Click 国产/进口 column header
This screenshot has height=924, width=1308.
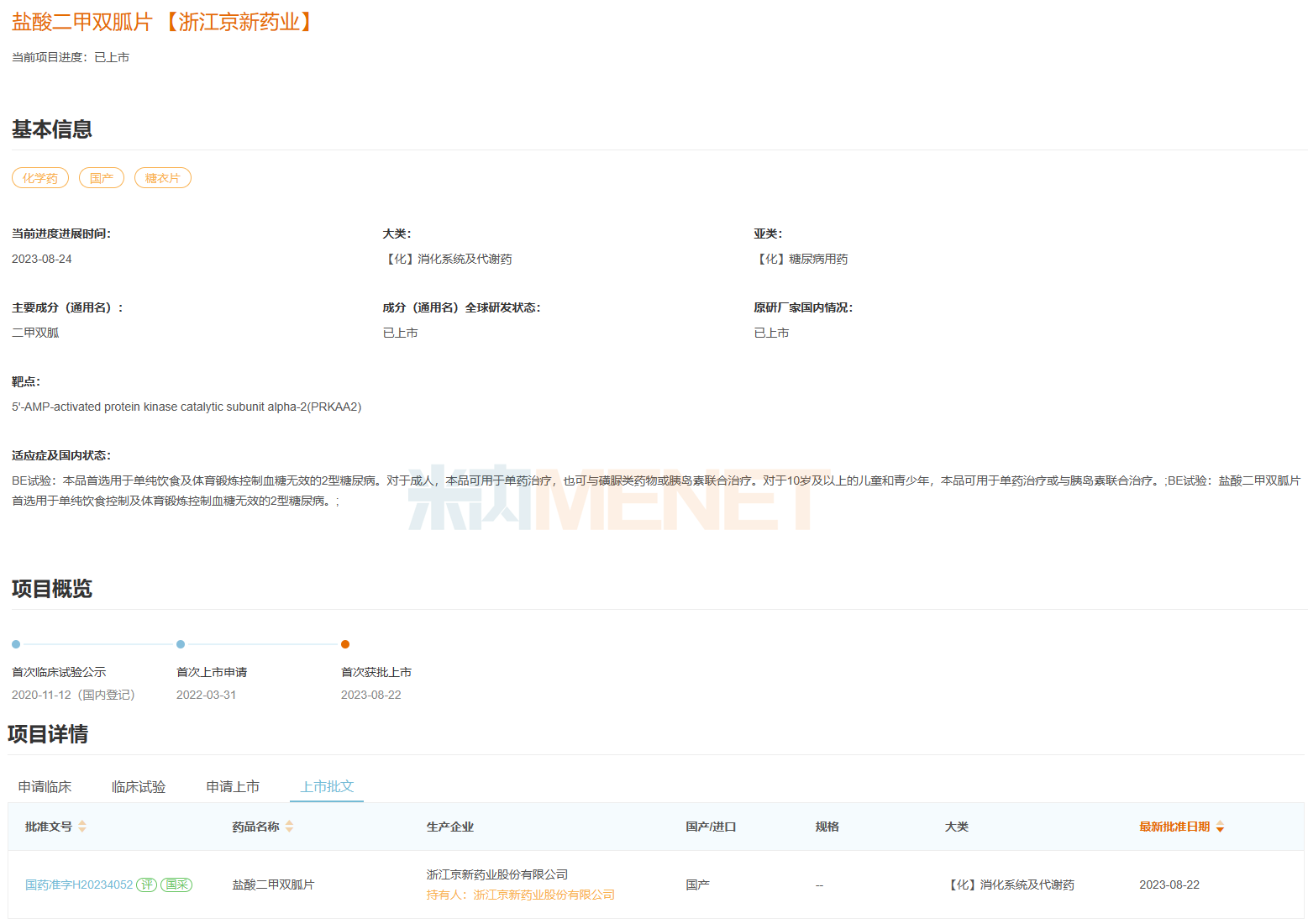point(711,827)
